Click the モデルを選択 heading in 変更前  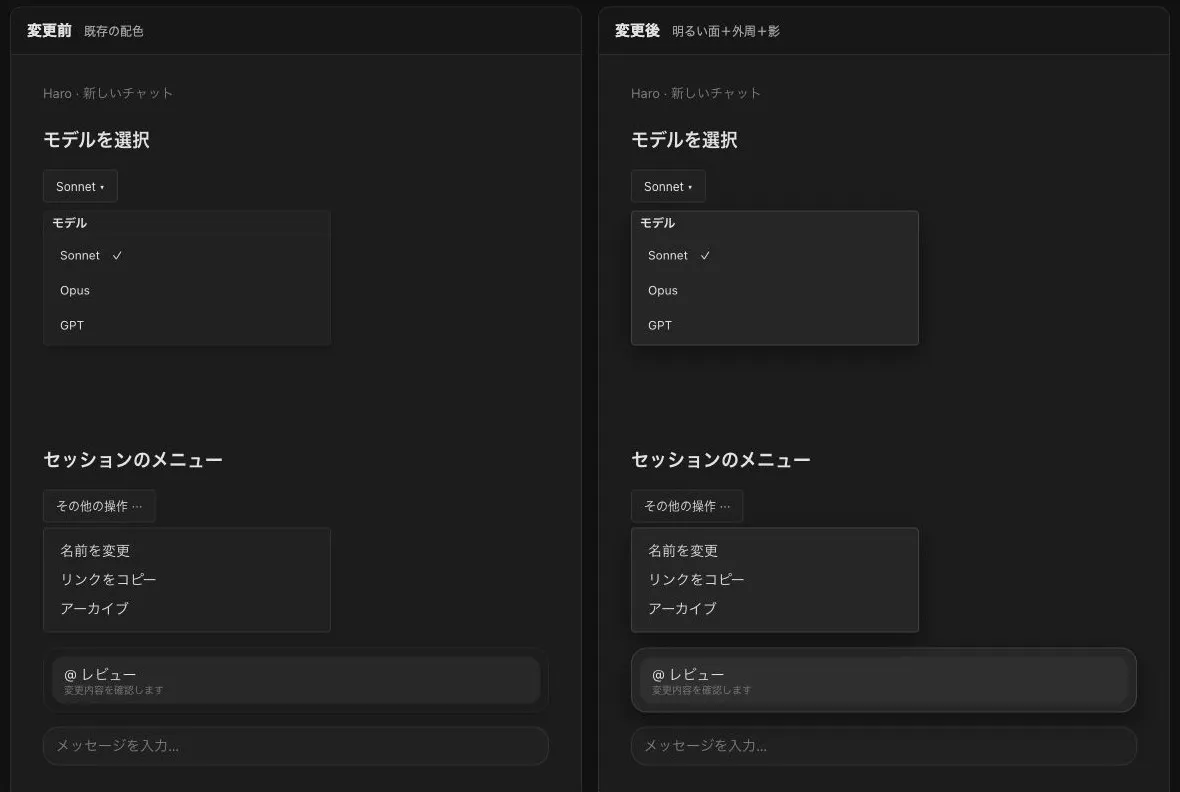[x=96, y=140]
